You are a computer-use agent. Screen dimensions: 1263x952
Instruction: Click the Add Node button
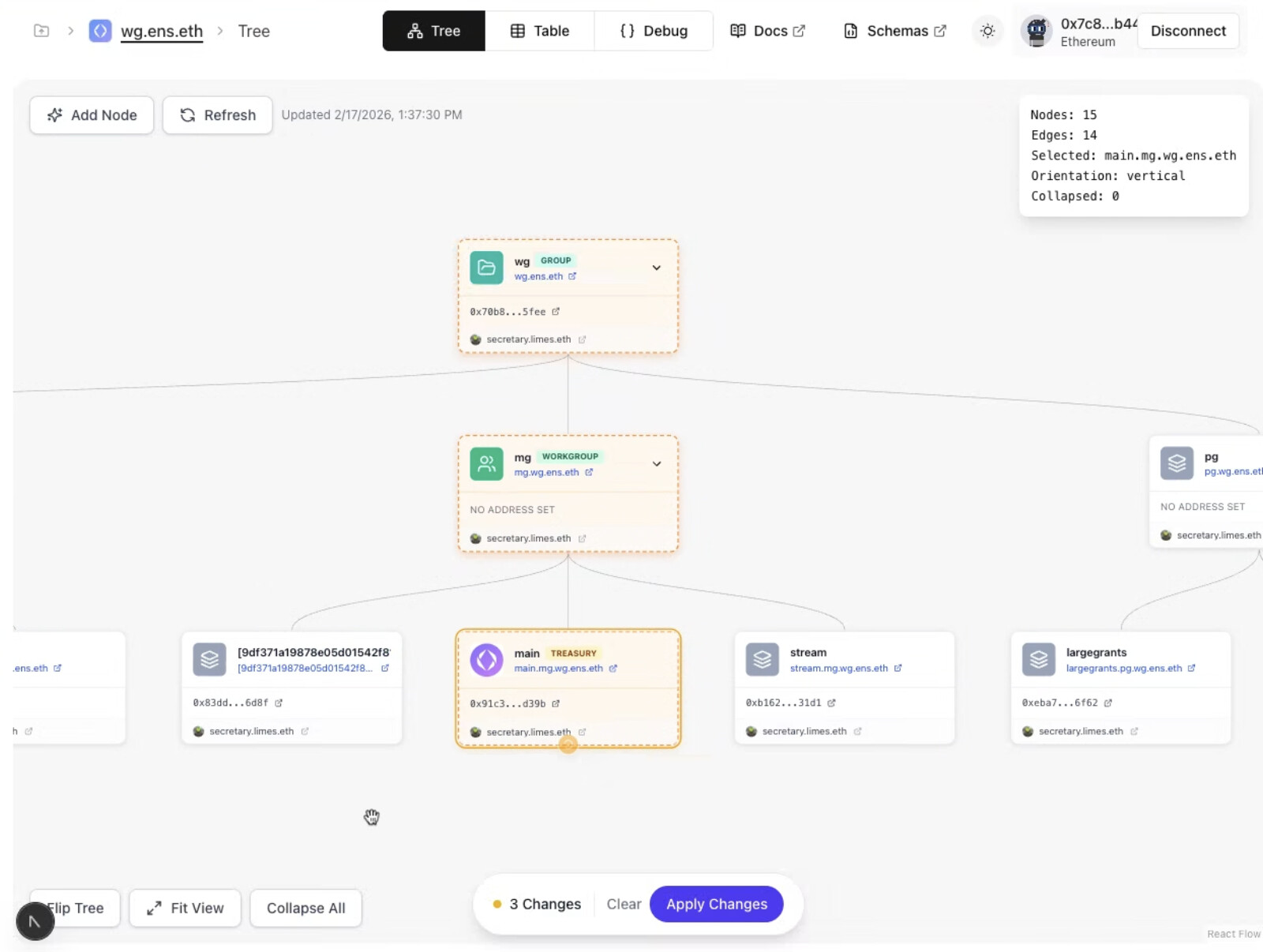[92, 115]
